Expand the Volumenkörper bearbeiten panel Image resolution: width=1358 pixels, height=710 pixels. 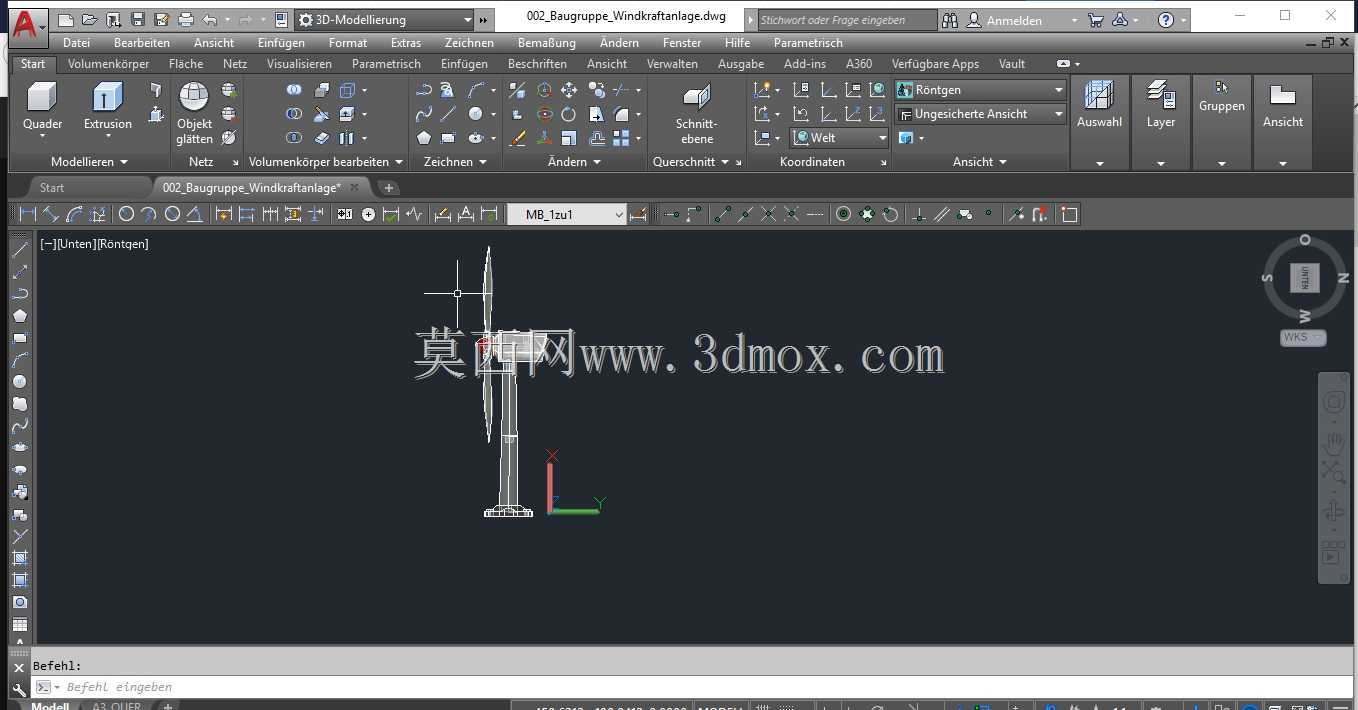[x=326, y=162]
